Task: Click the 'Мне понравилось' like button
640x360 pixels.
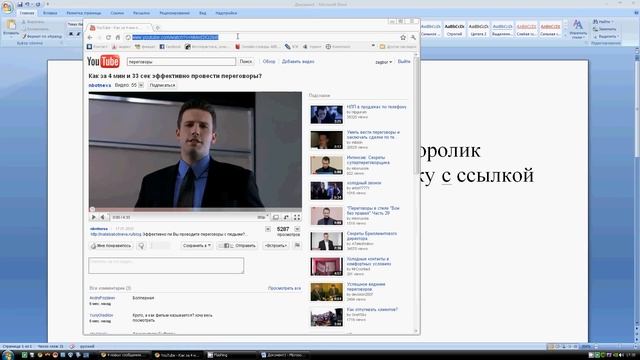Action: pyautogui.click(x=111, y=246)
